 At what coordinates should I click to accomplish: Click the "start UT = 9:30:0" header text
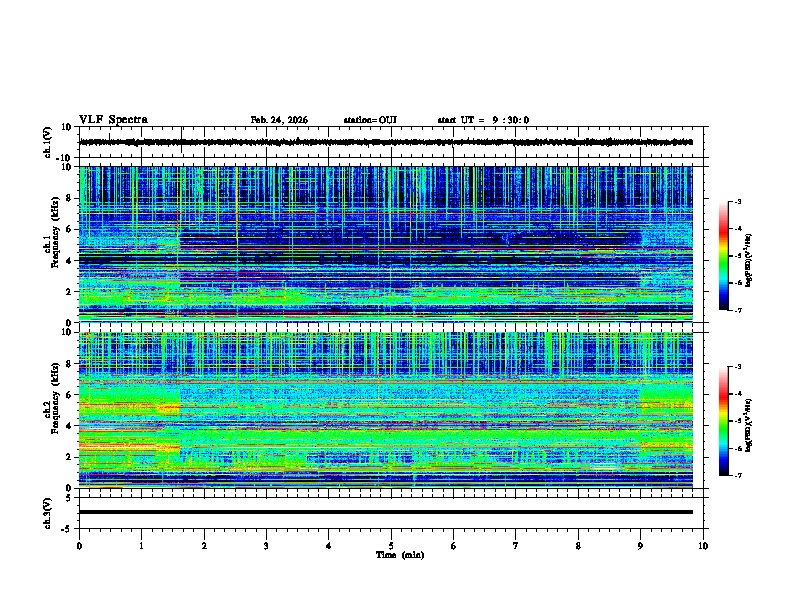[x=483, y=120]
